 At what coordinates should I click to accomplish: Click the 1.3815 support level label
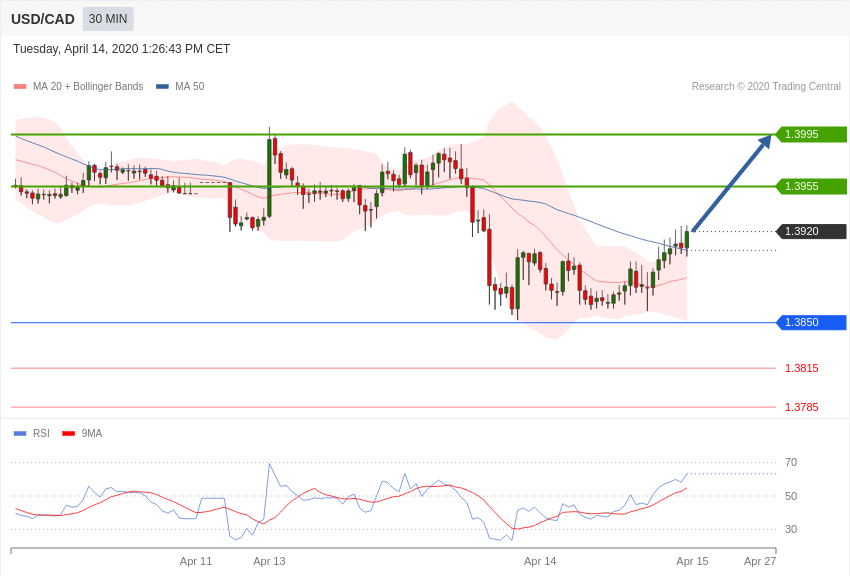(802, 368)
